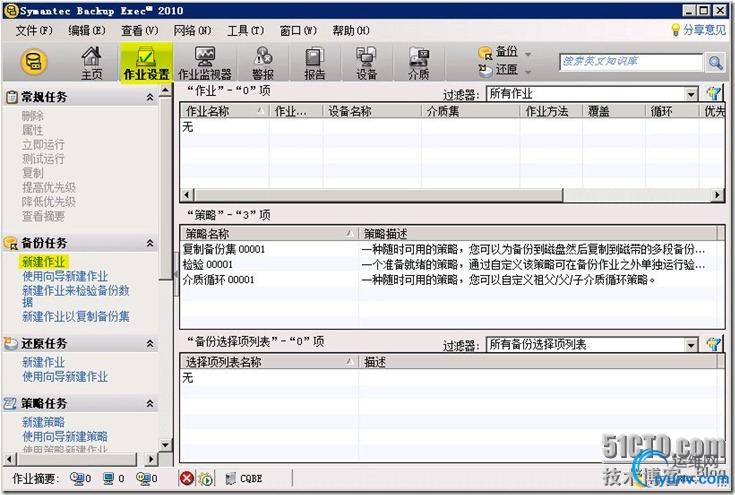Click task pane vertical scrollbar up arrow
Viewport: 735px width, 495px height.
point(165,90)
